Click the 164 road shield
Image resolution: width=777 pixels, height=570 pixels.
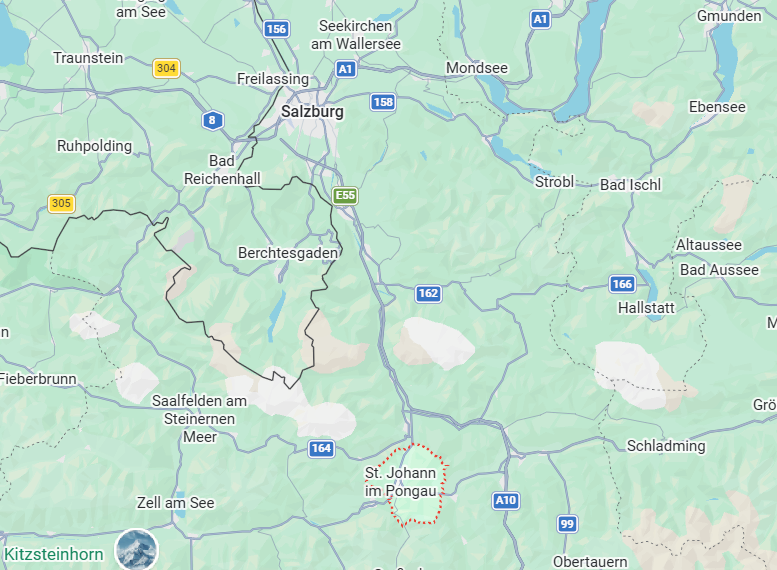coord(321,449)
